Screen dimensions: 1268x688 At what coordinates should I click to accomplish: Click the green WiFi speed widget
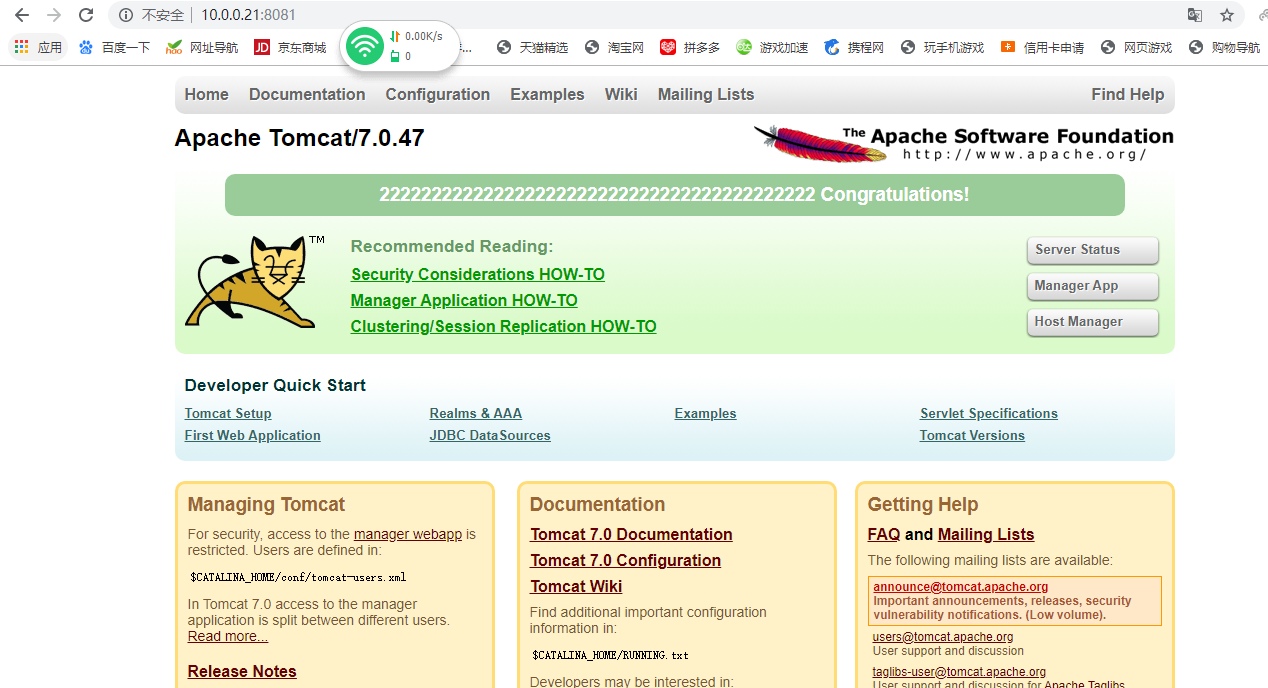[x=400, y=47]
